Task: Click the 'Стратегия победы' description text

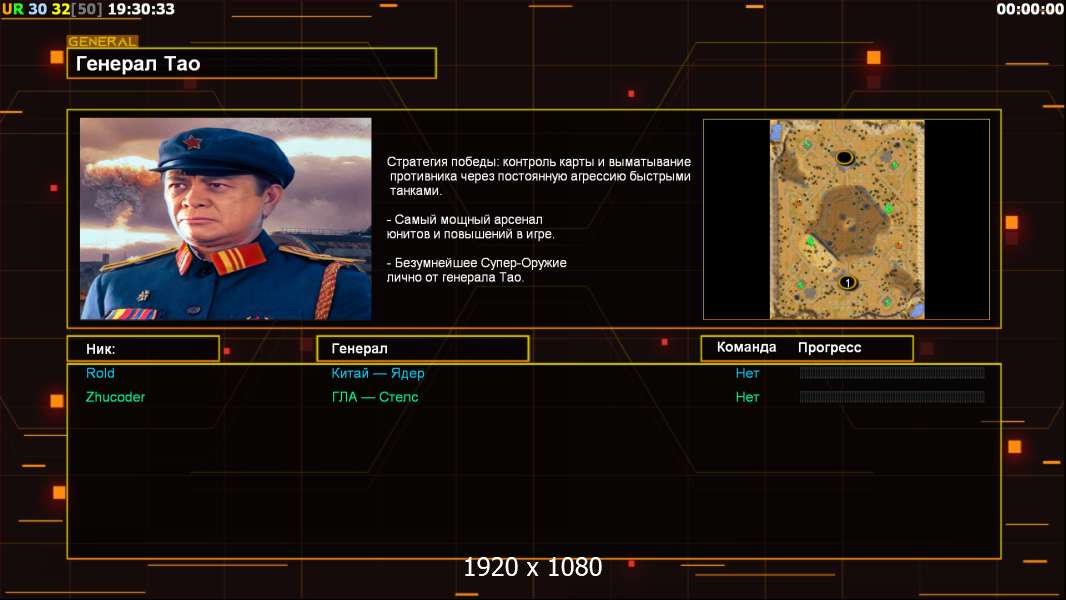Action: tap(538, 176)
